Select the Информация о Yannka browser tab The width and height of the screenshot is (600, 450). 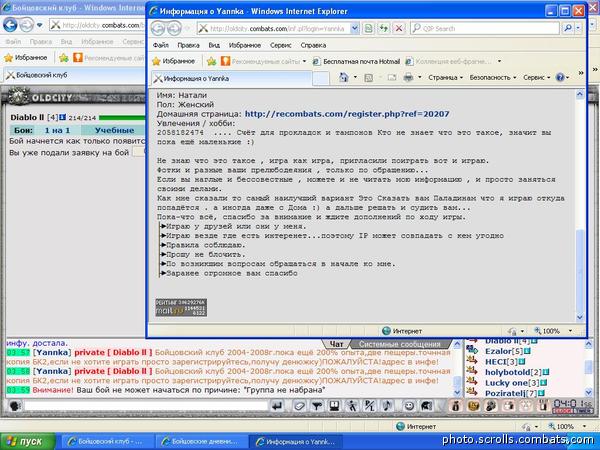232,78
